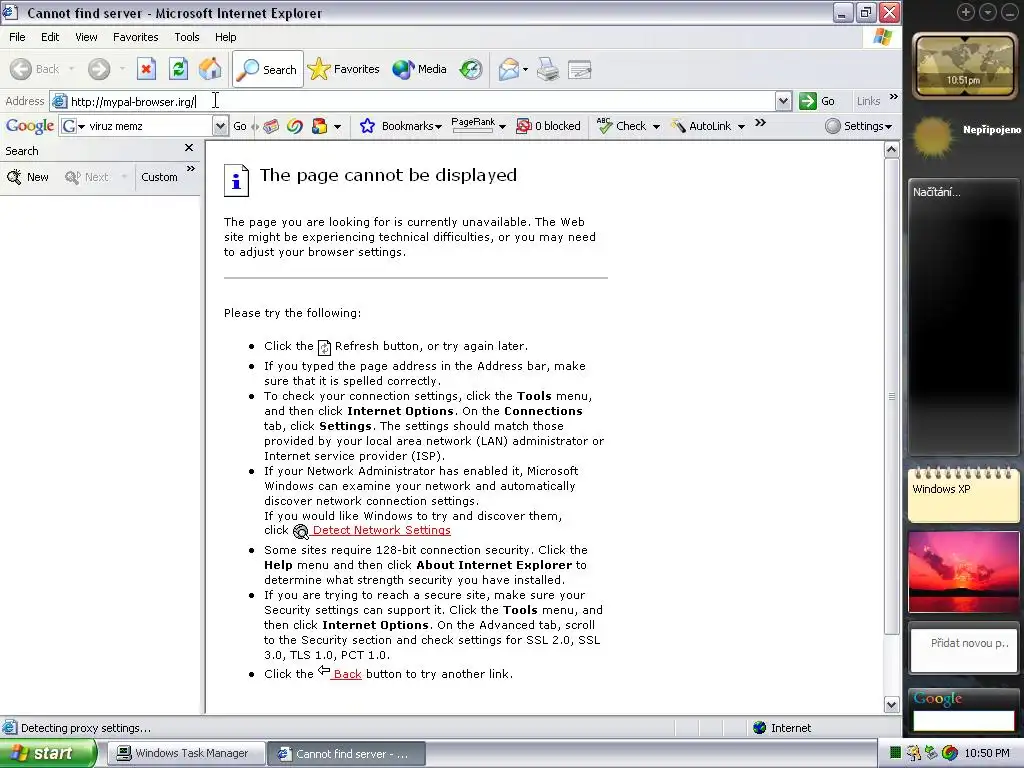Screen dimensions: 1024x768
Task: Expand the Address bar dropdown list
Action: pyautogui.click(x=784, y=101)
